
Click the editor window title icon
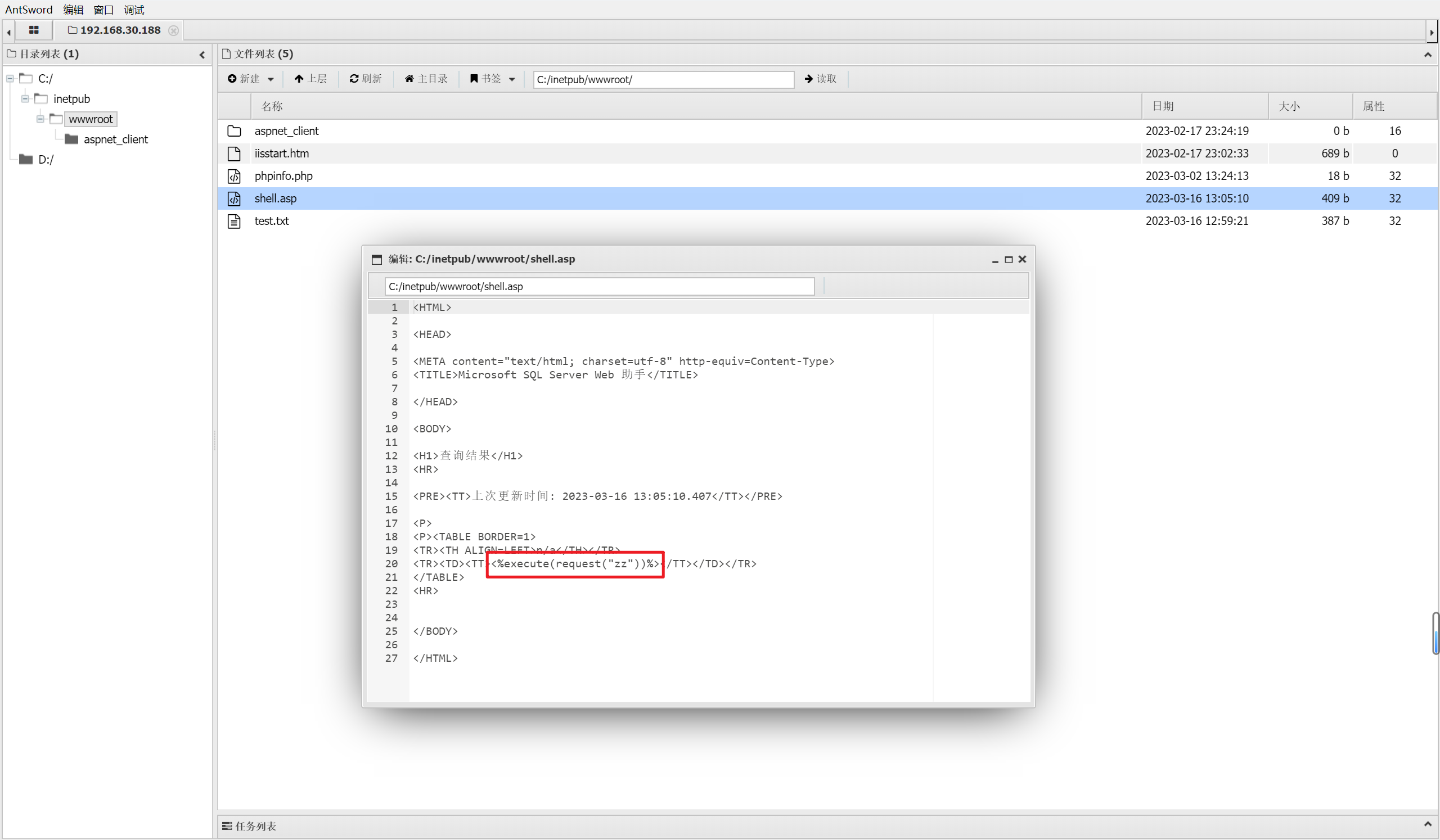(376, 260)
